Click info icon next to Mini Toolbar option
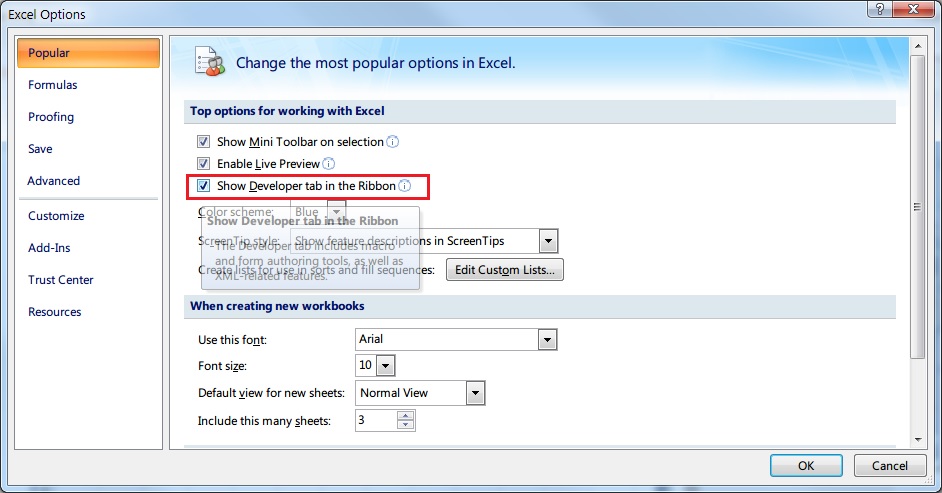Screen dimensions: 942x493 click(x=392, y=142)
